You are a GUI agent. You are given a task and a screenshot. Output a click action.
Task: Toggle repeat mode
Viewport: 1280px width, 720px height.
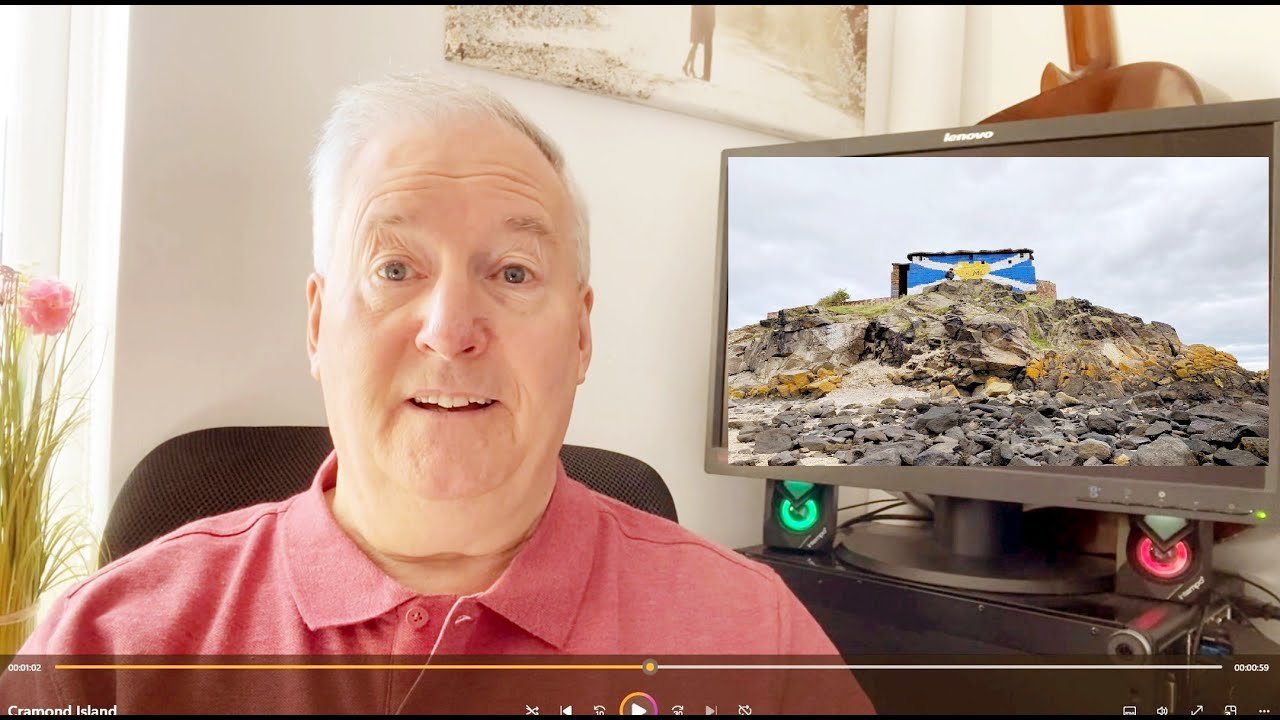pos(745,710)
